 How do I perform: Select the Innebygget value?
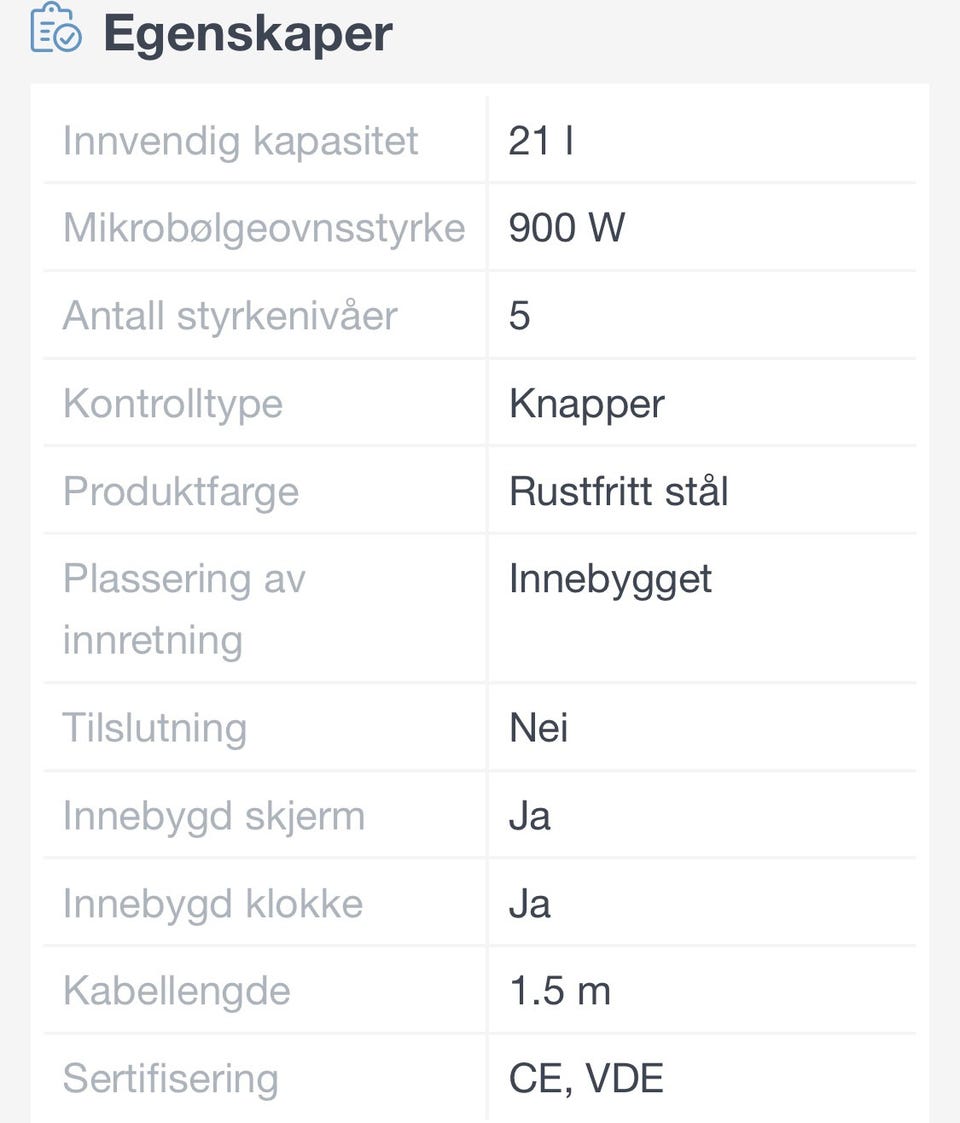point(610,579)
